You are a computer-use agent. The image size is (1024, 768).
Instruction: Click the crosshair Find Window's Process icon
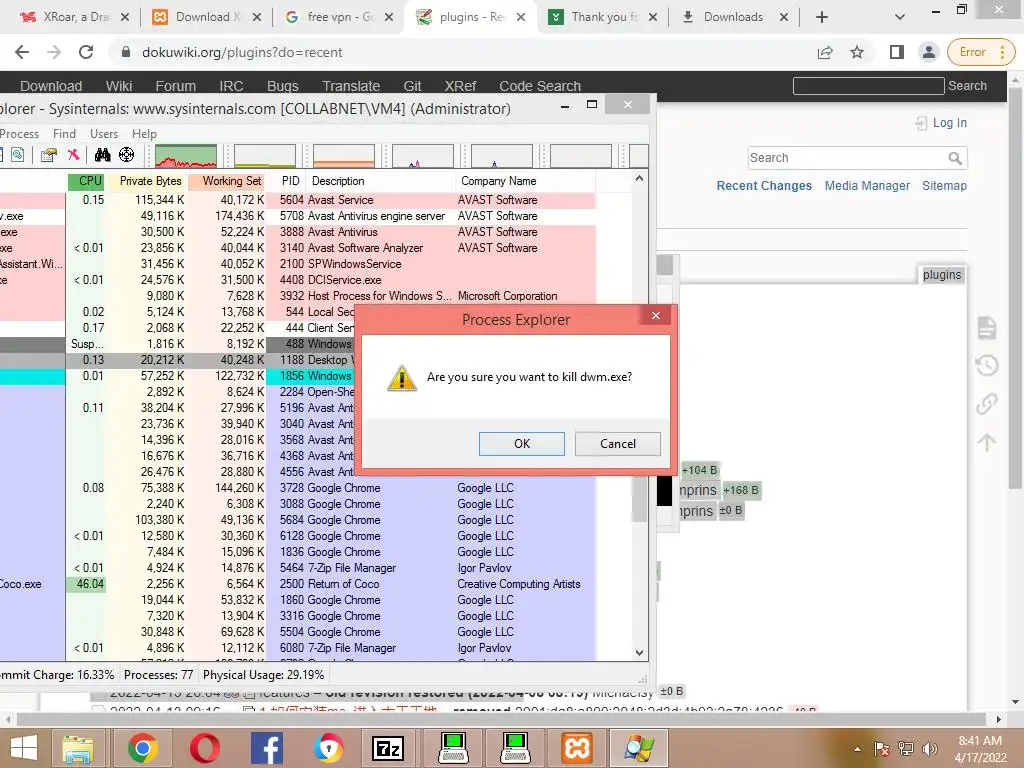[x=126, y=155]
